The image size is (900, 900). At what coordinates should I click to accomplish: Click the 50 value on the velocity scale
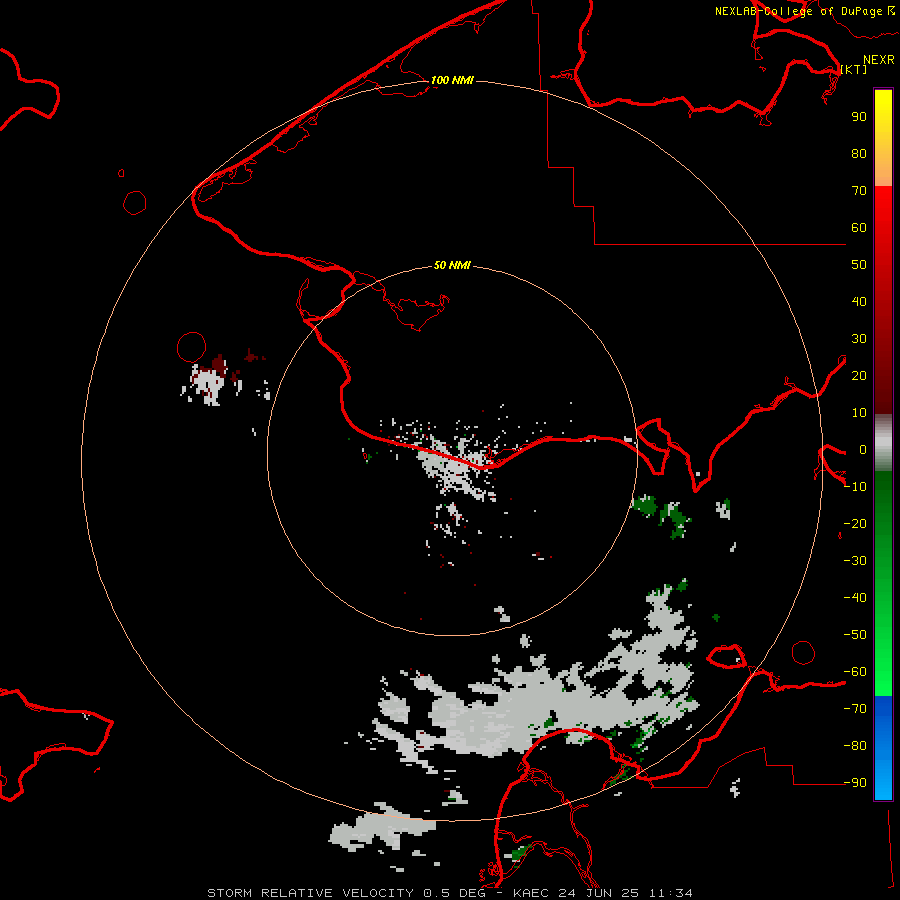(x=859, y=265)
